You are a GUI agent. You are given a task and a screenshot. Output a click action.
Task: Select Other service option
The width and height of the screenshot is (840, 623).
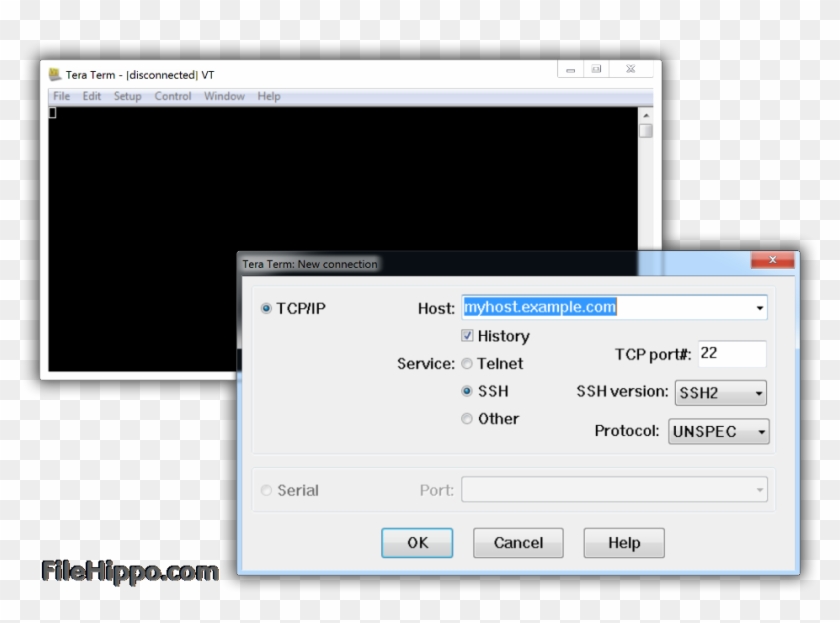pyautogui.click(x=466, y=418)
